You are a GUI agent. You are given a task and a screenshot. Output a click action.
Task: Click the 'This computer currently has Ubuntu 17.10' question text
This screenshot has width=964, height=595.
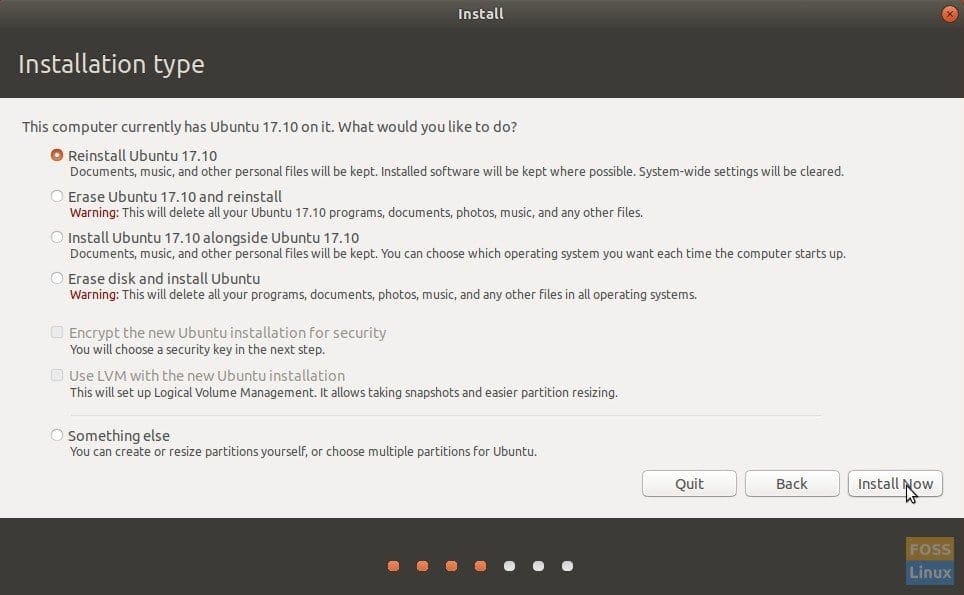click(x=269, y=127)
